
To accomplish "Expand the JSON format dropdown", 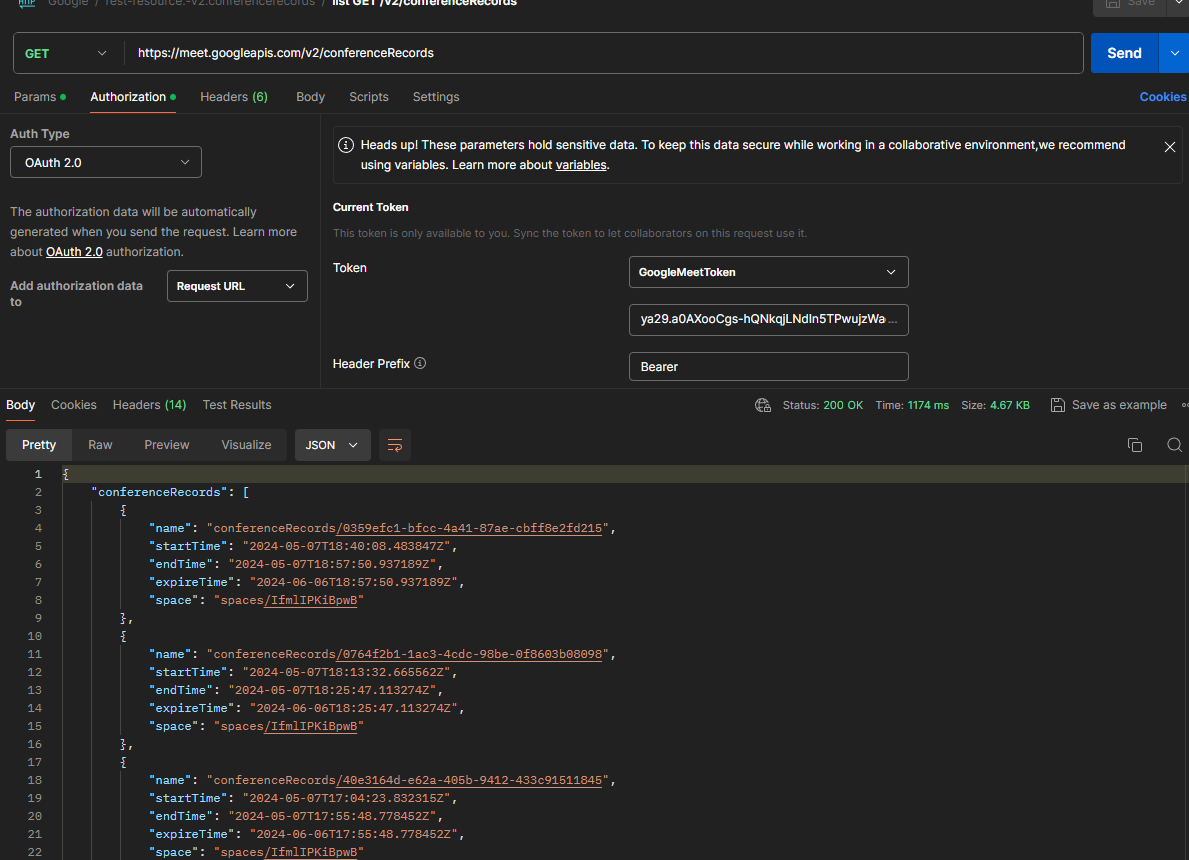I will [332, 445].
